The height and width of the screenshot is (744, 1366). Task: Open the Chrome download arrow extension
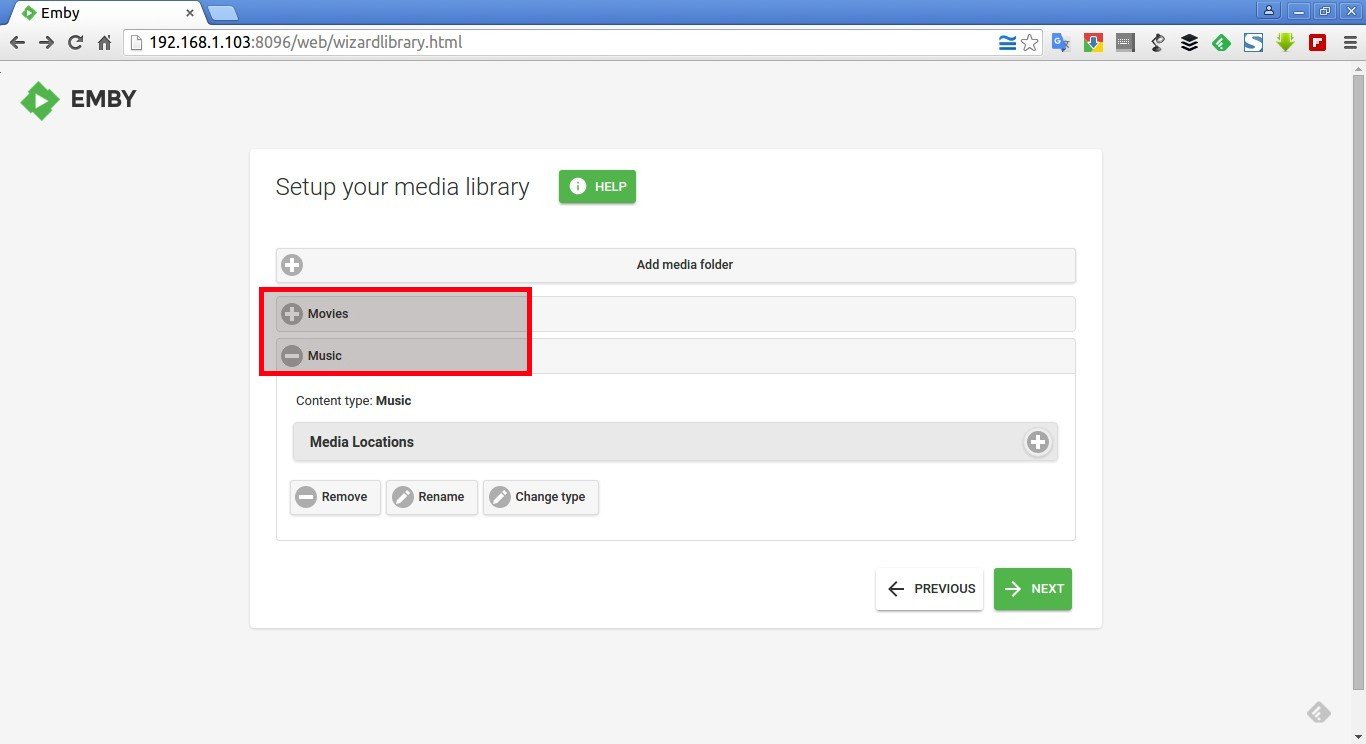(1093, 43)
